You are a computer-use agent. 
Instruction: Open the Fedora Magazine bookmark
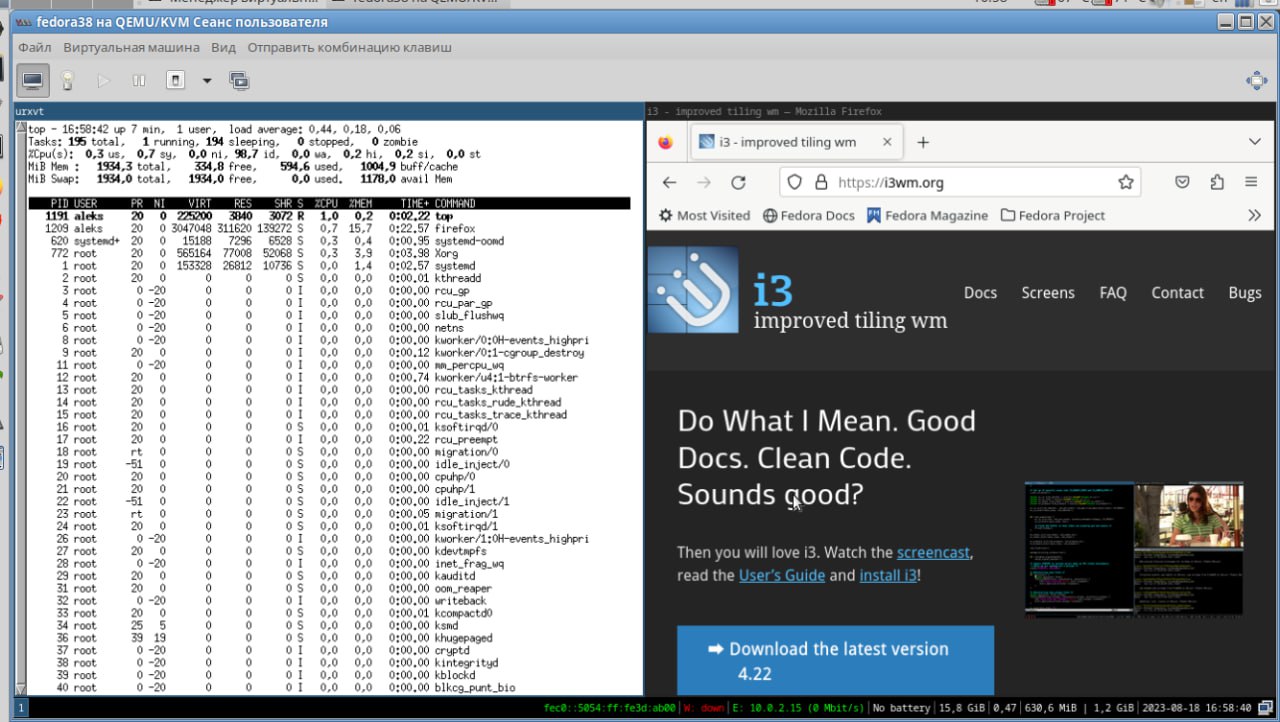pos(927,215)
